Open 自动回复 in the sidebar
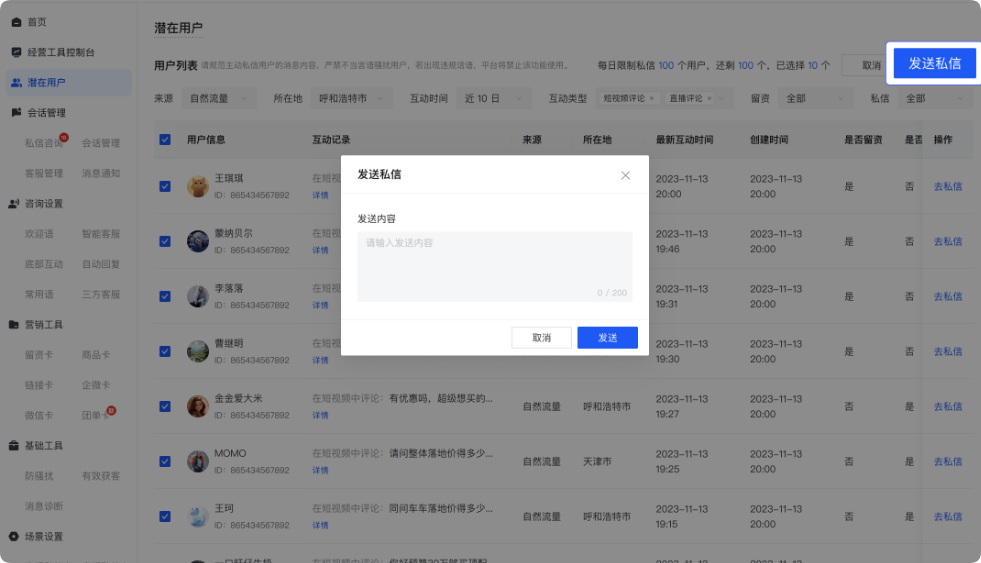 click(x=101, y=264)
